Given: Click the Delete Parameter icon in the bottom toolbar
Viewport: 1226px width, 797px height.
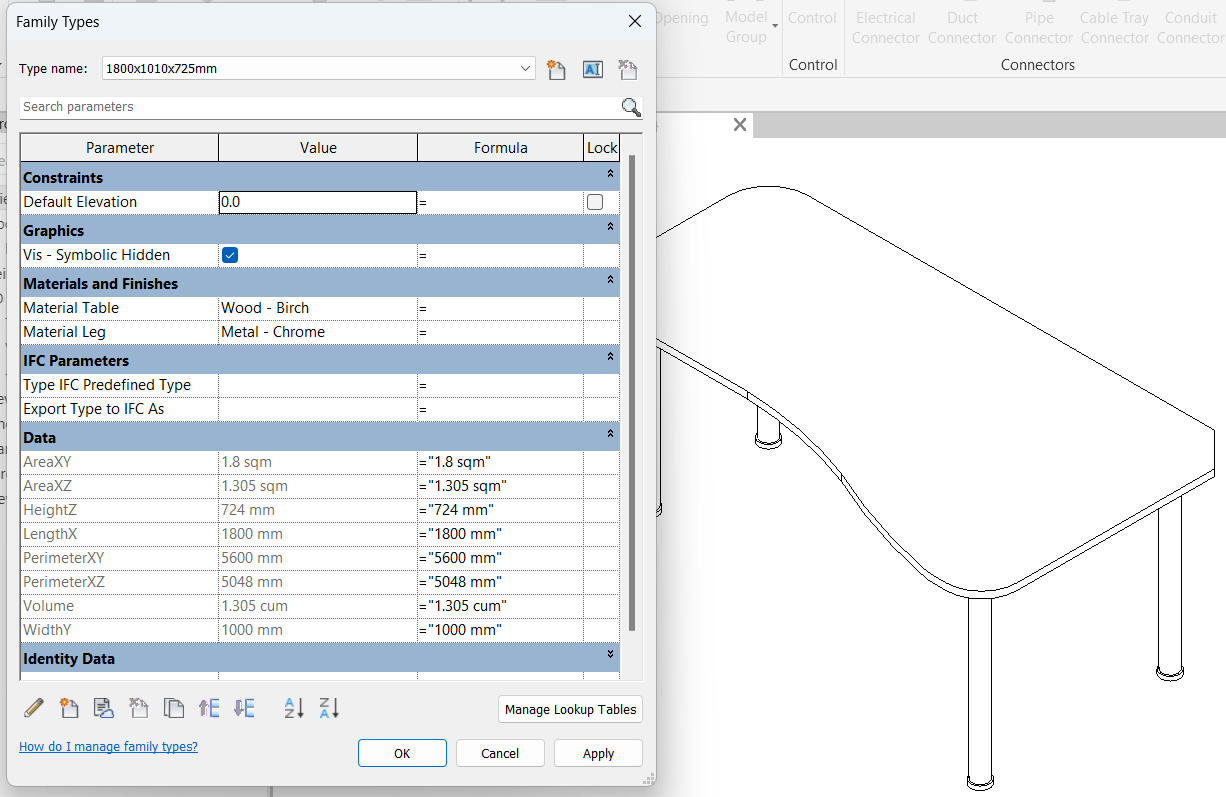Looking at the screenshot, I should coord(139,708).
